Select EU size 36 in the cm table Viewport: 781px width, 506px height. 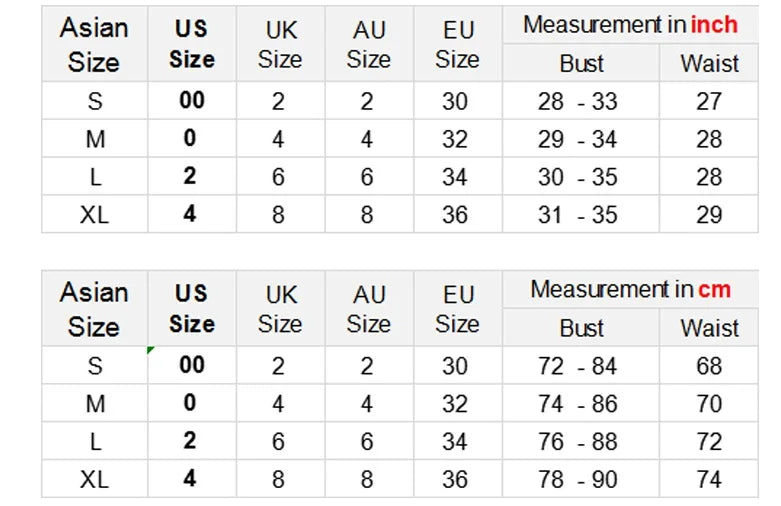click(x=456, y=479)
